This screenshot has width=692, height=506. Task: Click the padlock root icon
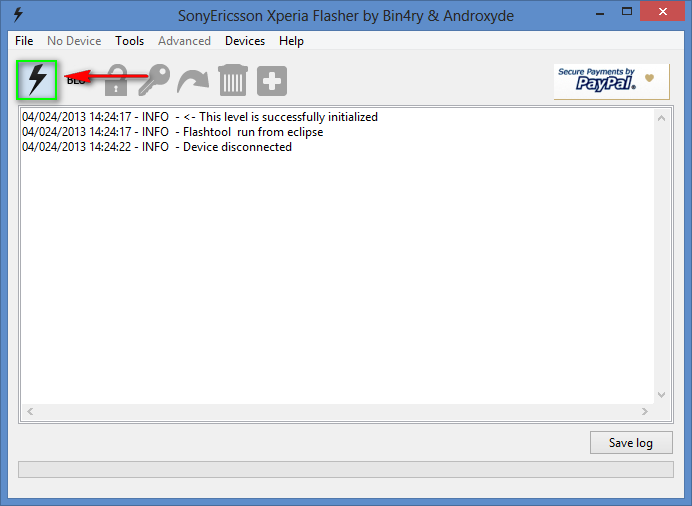coord(116,80)
